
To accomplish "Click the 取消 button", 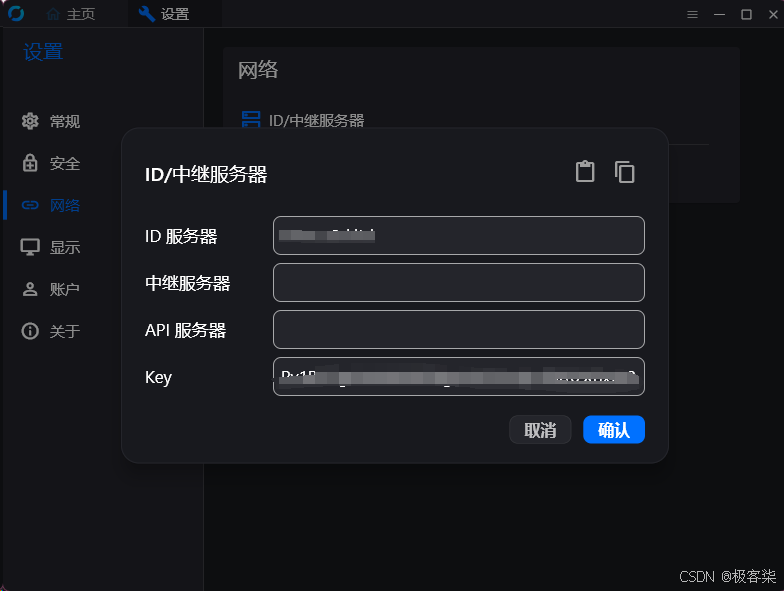I will click(x=540, y=430).
